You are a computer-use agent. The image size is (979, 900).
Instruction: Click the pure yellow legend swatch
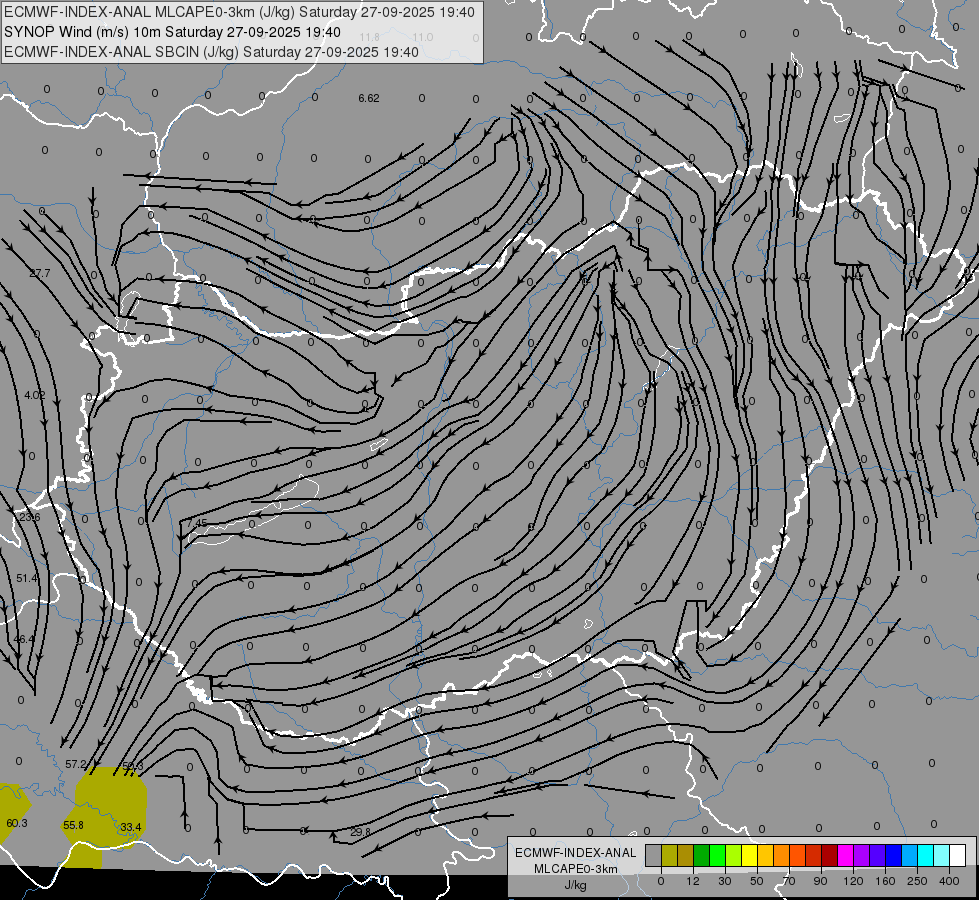pyautogui.click(x=749, y=855)
